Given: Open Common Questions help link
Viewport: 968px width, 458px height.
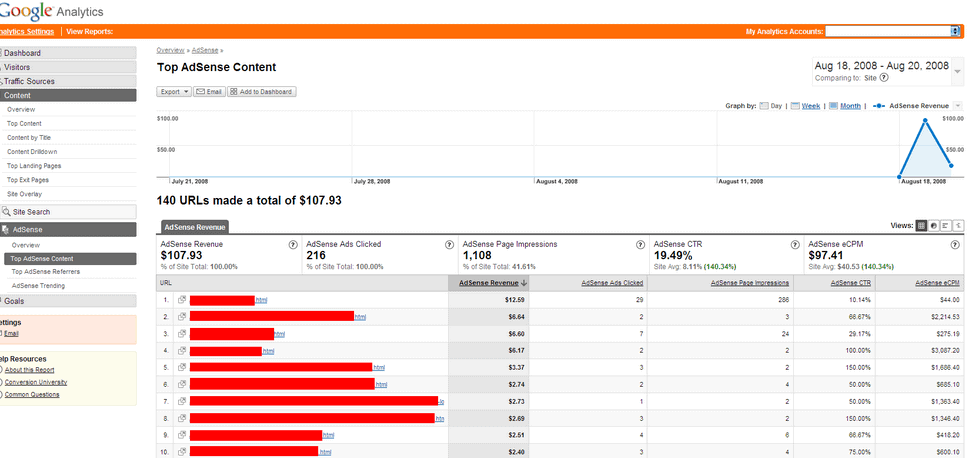Looking at the screenshot, I should [32, 395].
